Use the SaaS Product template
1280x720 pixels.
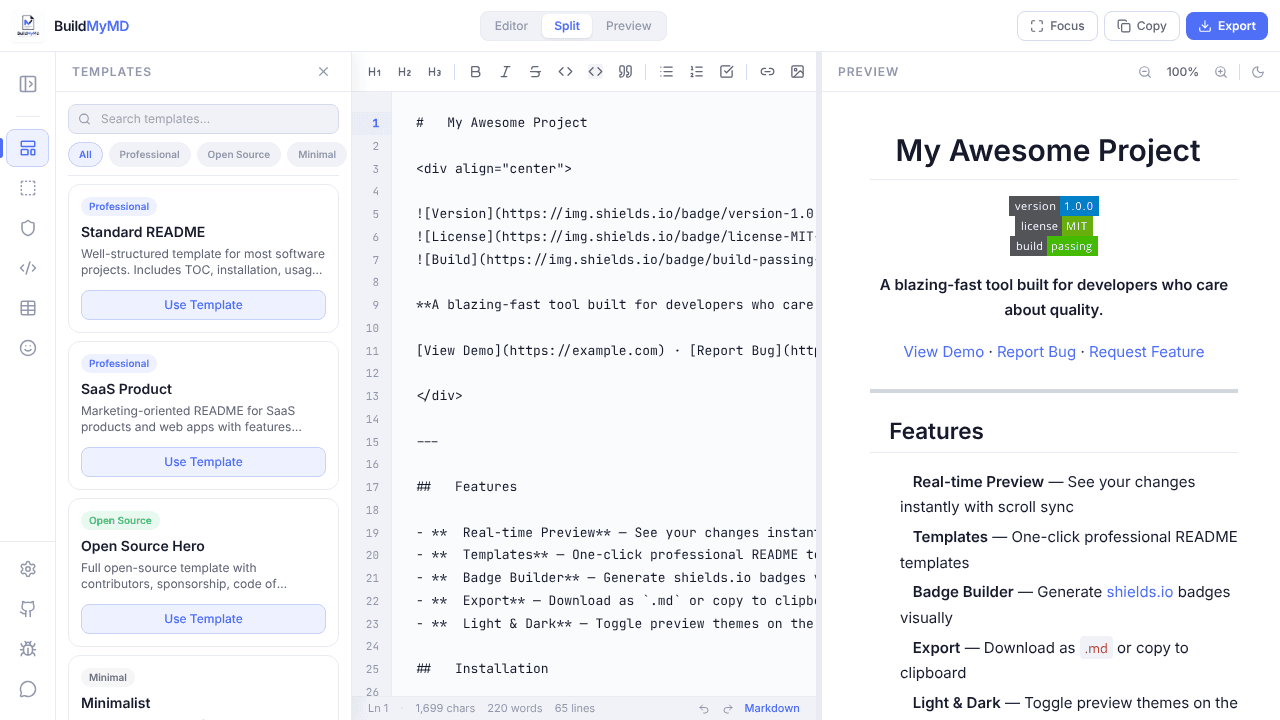point(203,462)
